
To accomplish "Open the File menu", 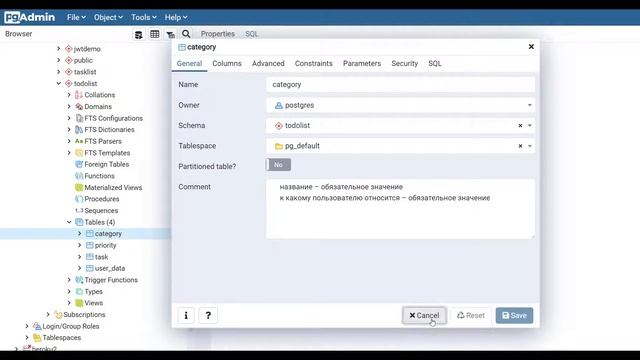I will (x=76, y=18).
